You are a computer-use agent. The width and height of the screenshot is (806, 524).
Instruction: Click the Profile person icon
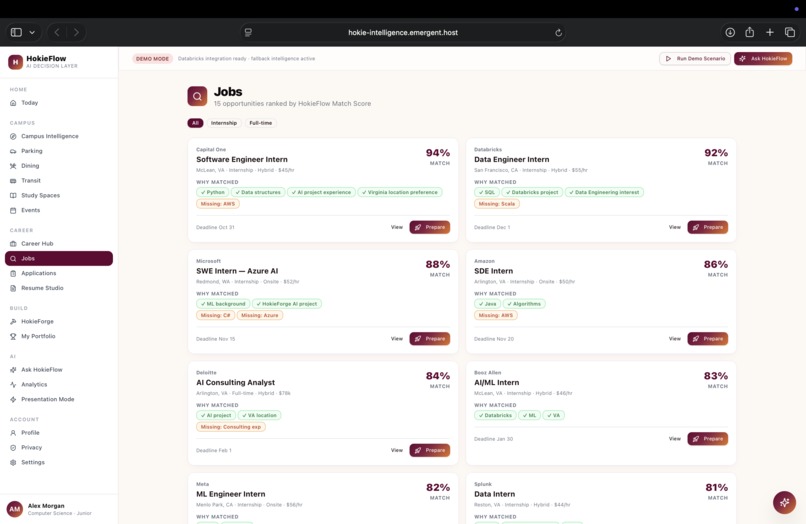point(13,433)
